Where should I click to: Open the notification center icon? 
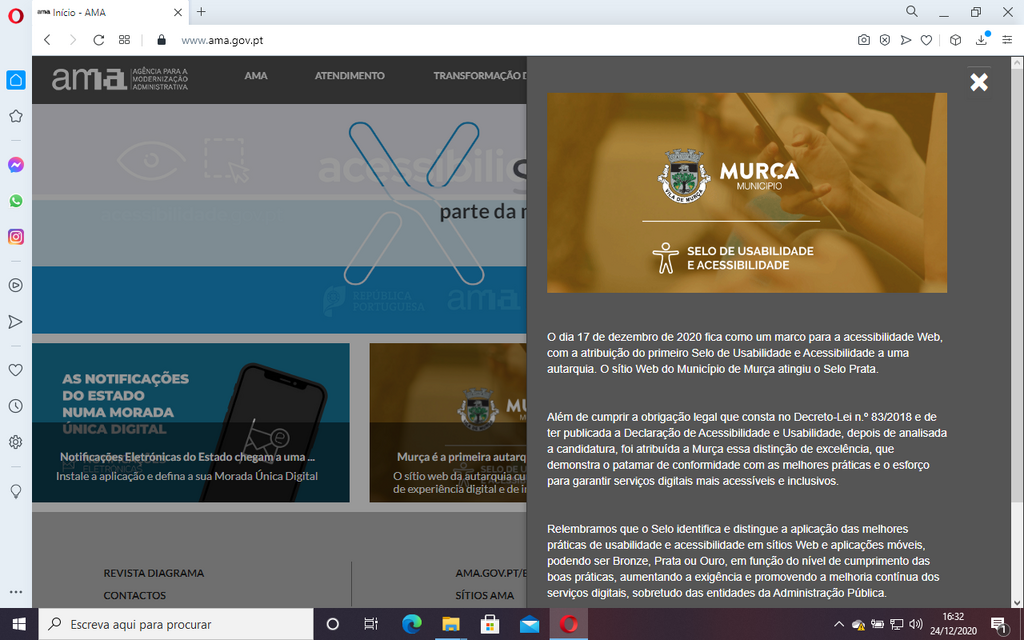[999, 624]
